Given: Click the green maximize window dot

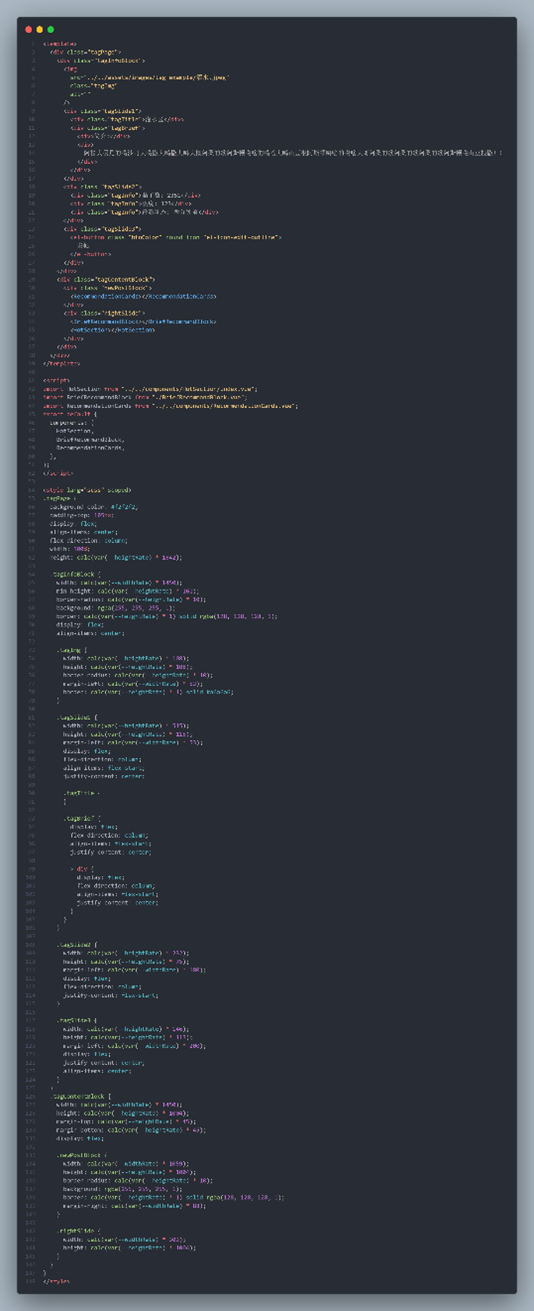Looking at the screenshot, I should tap(51, 29).
